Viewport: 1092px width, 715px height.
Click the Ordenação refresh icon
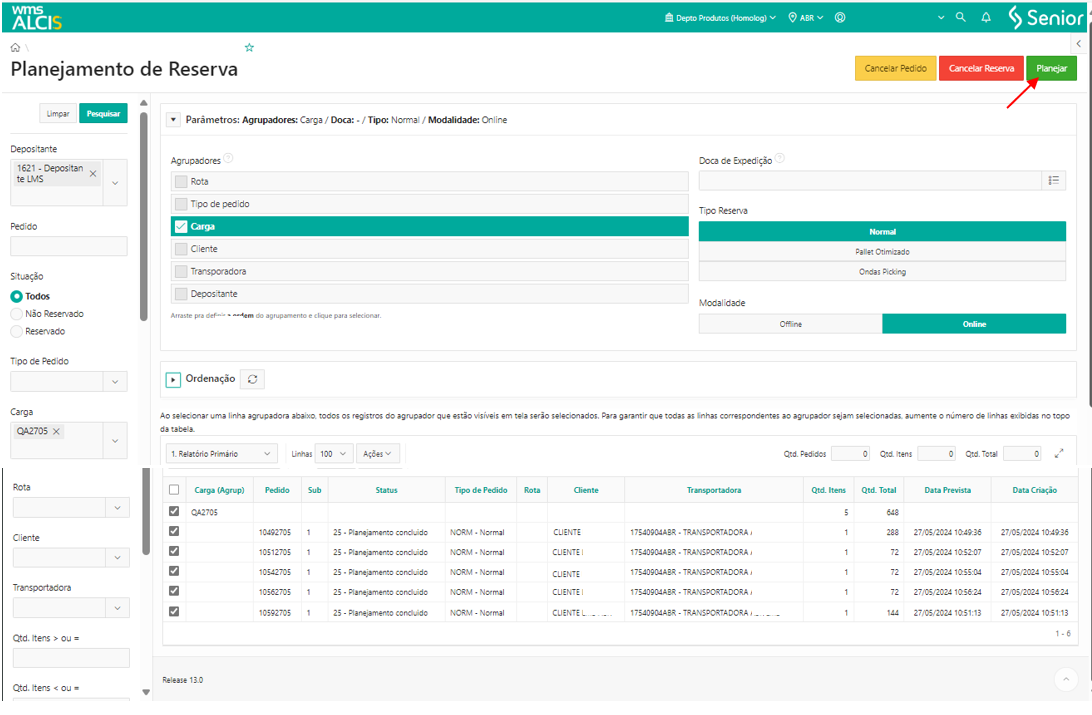tap(253, 379)
